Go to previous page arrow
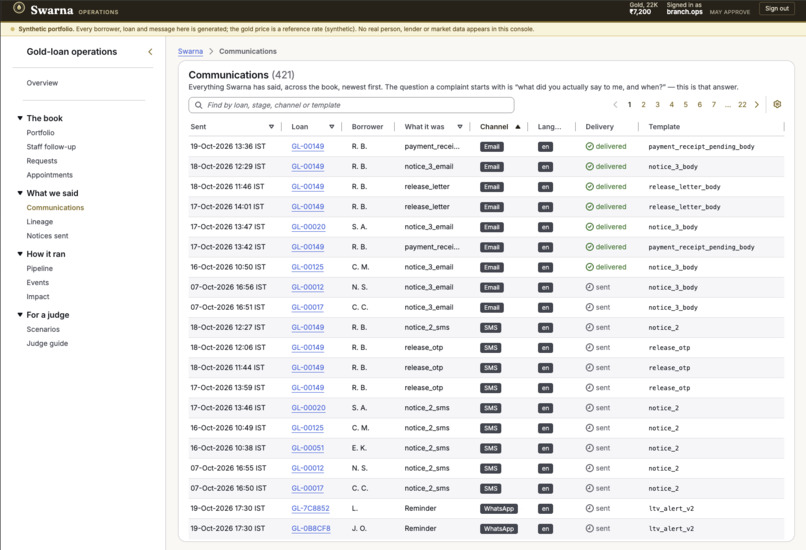This screenshot has height=550, width=806. [x=615, y=105]
